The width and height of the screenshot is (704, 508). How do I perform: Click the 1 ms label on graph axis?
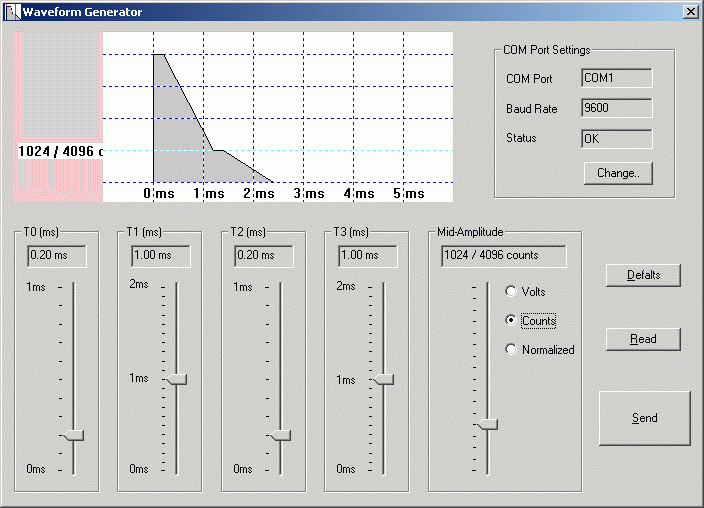pyautogui.click(x=209, y=194)
